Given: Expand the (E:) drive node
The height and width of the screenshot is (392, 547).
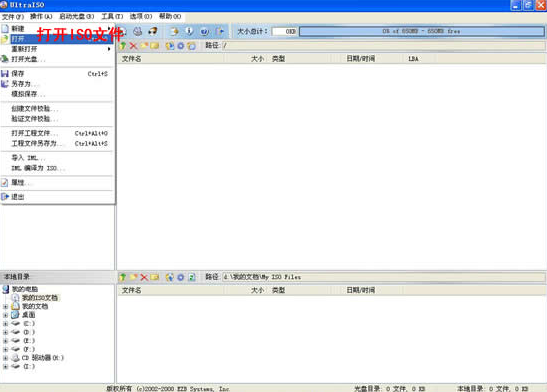Looking at the screenshot, I should coord(5,341).
